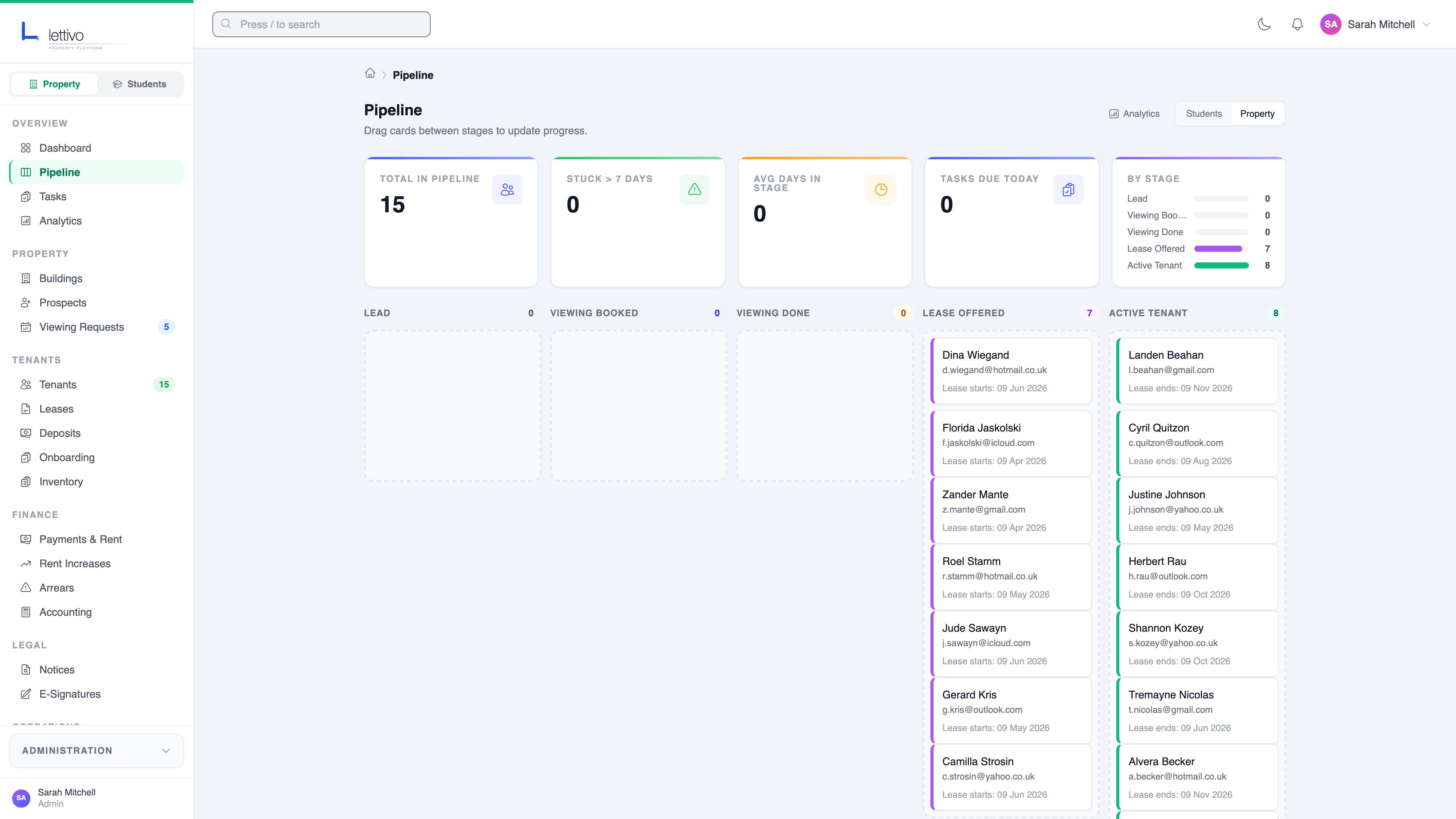The image size is (1456, 819).
Task: Expand the Administration section
Action: pyautogui.click(x=97, y=751)
